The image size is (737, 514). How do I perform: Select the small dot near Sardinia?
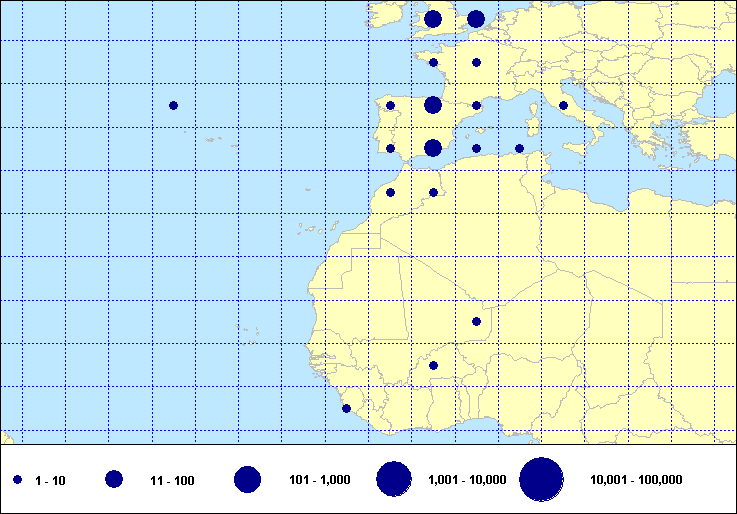tap(519, 148)
